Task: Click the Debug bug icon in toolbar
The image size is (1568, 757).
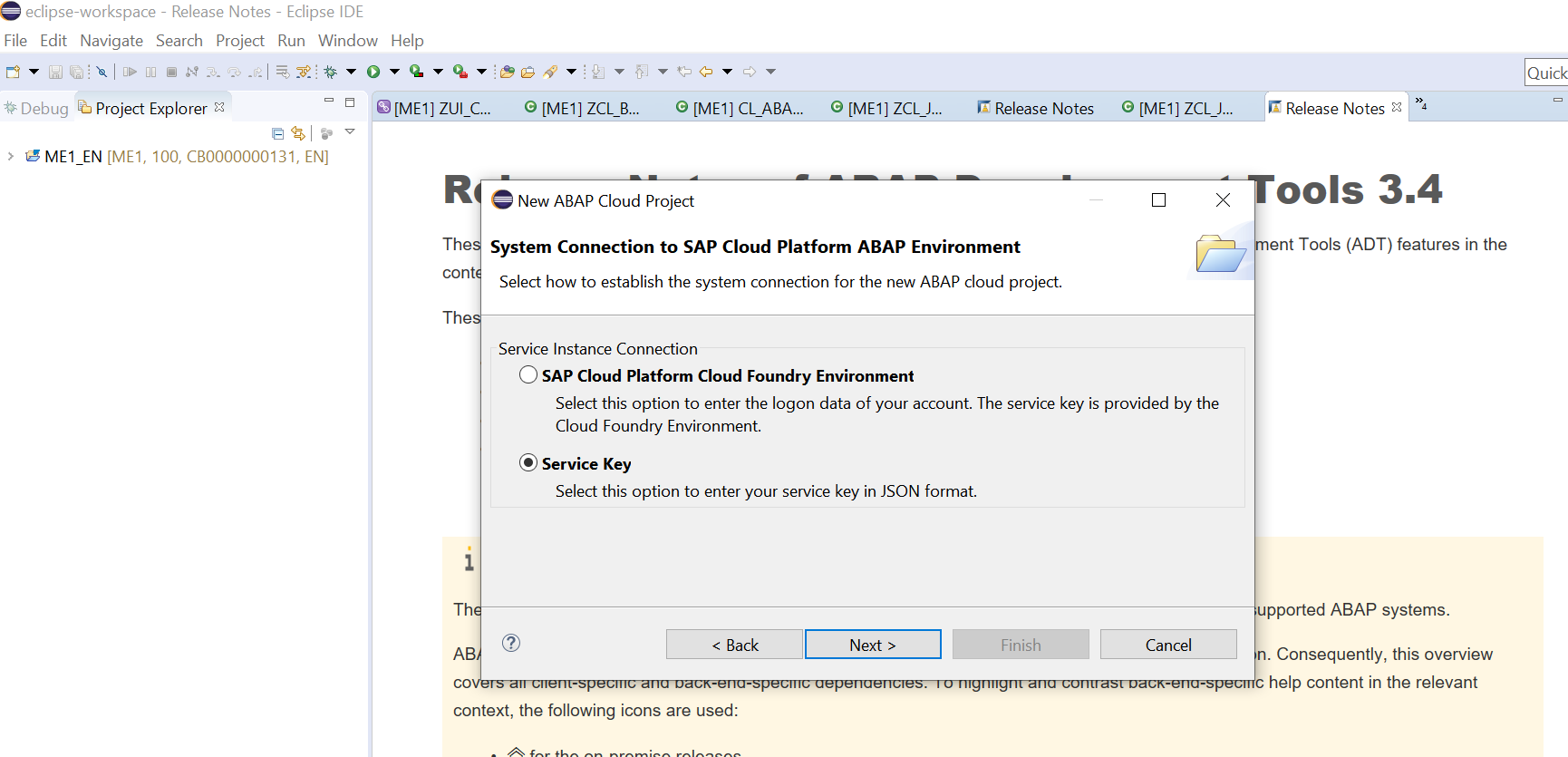Action: (331, 72)
